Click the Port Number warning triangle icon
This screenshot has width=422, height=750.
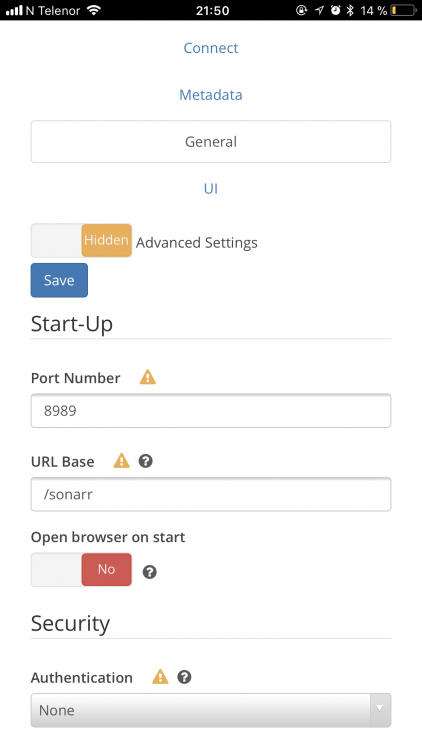[148, 377]
